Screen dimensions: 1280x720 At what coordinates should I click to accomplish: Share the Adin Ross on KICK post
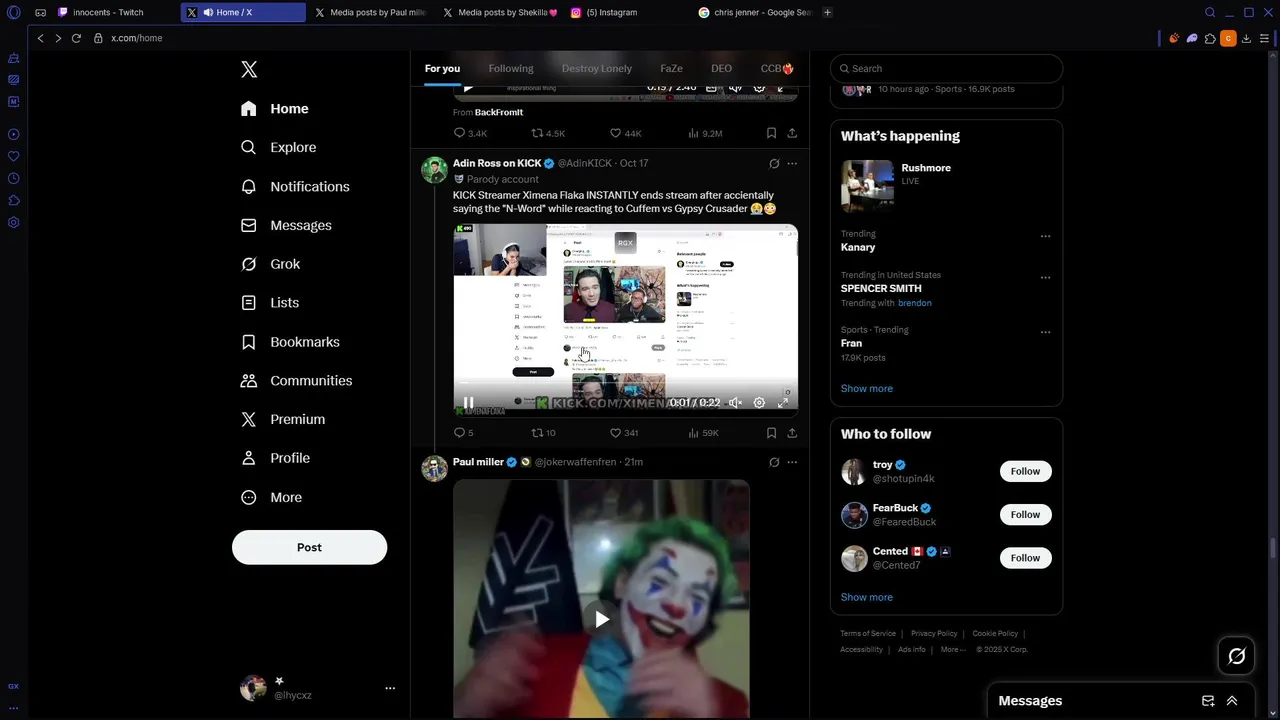tap(792, 433)
